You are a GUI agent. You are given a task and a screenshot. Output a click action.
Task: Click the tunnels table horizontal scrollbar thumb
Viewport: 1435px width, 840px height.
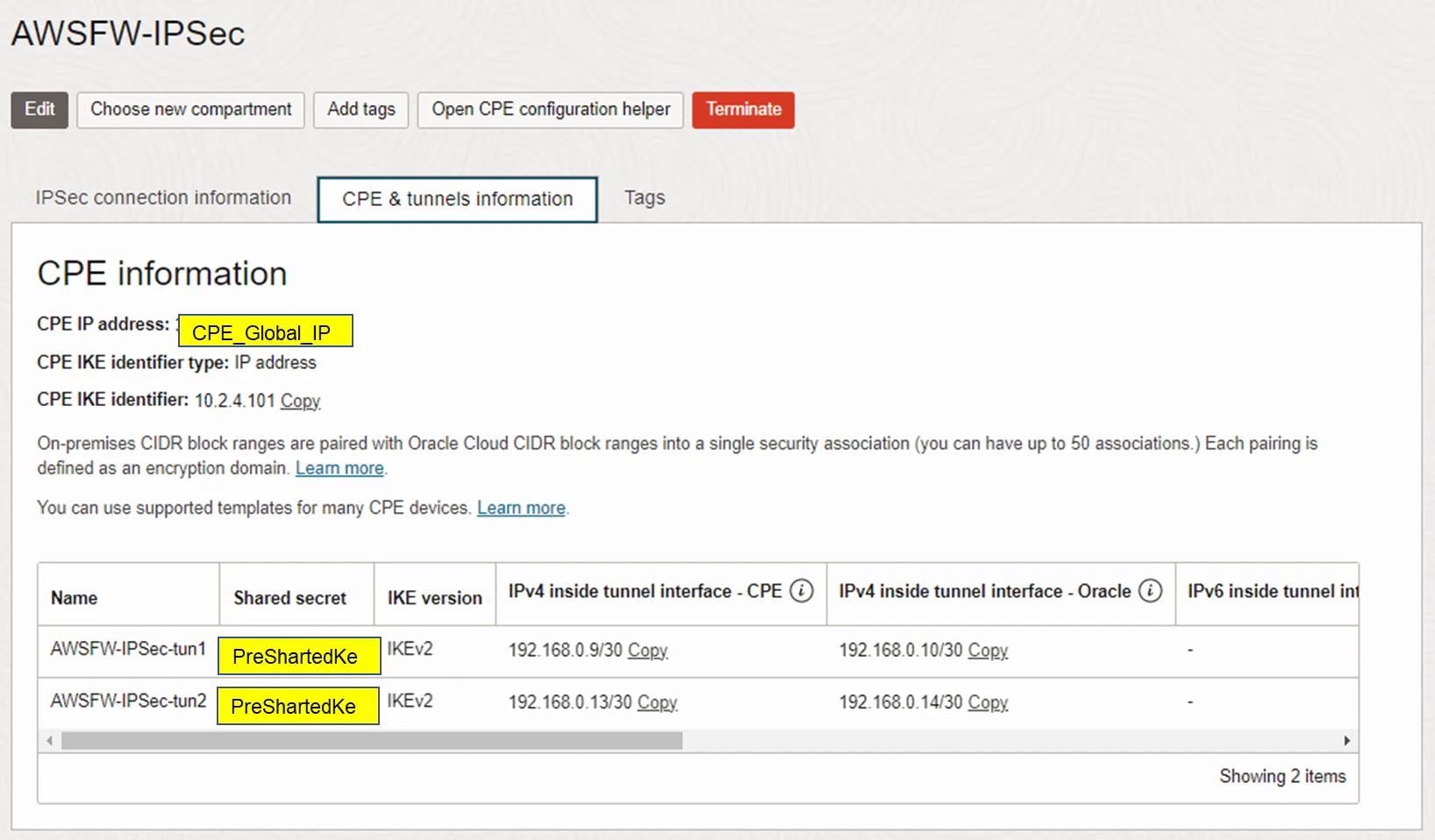click(x=372, y=741)
